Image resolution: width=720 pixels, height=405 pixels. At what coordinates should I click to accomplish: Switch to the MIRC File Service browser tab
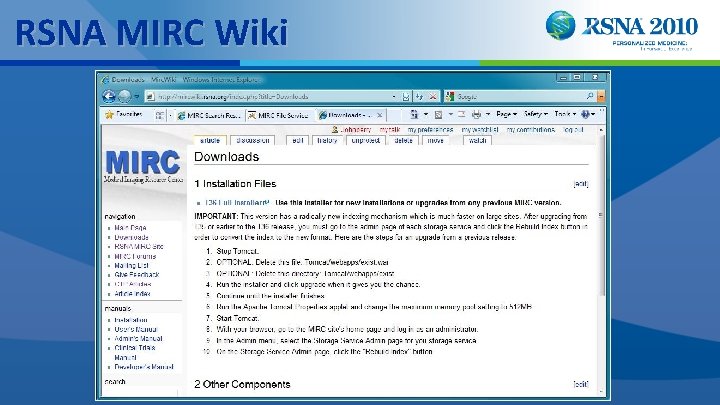click(280, 115)
